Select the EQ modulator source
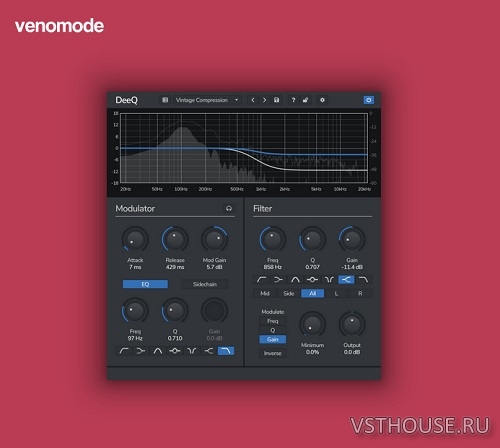The image size is (500, 448). point(145,284)
